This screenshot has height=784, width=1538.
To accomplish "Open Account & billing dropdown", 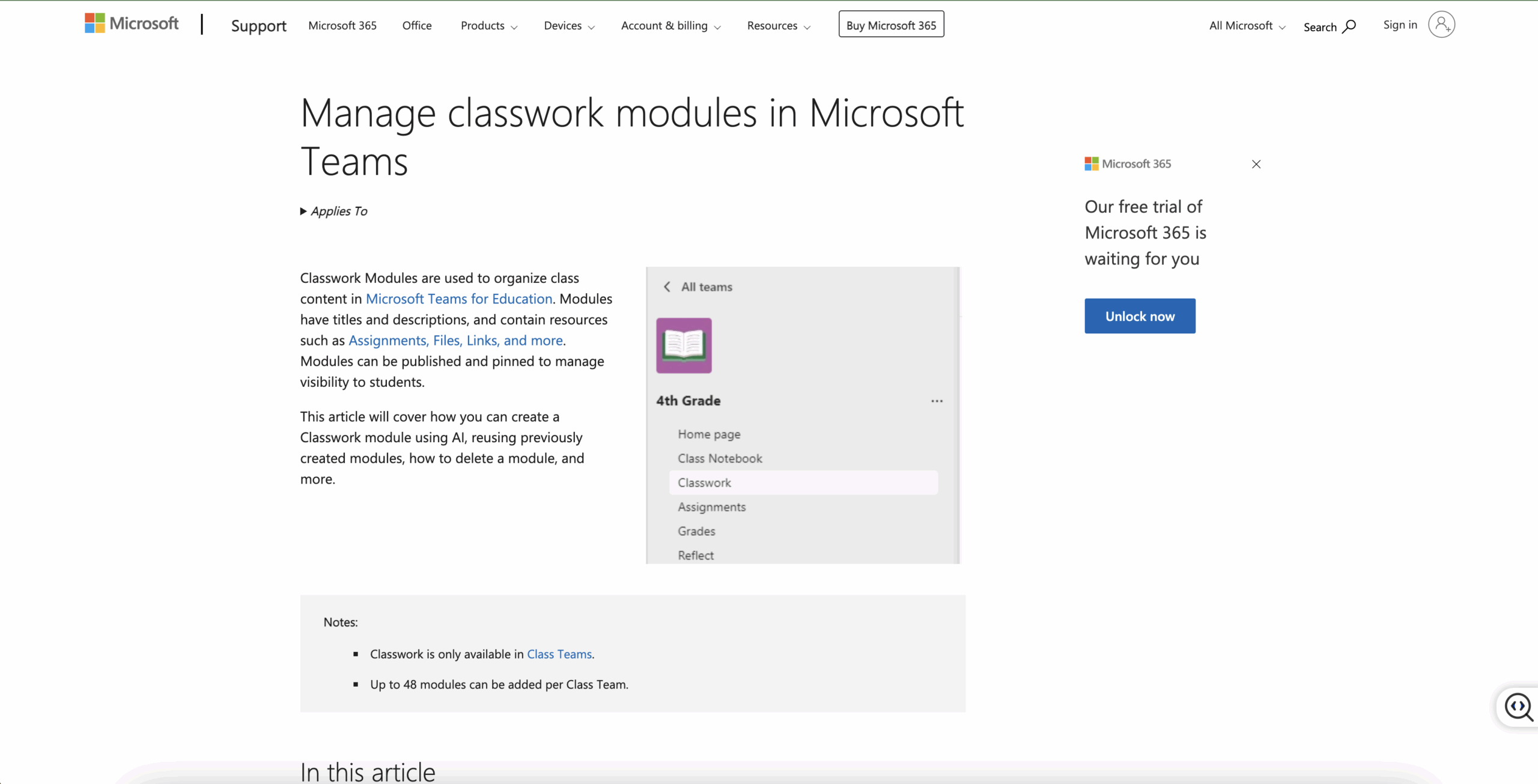I will point(670,26).
